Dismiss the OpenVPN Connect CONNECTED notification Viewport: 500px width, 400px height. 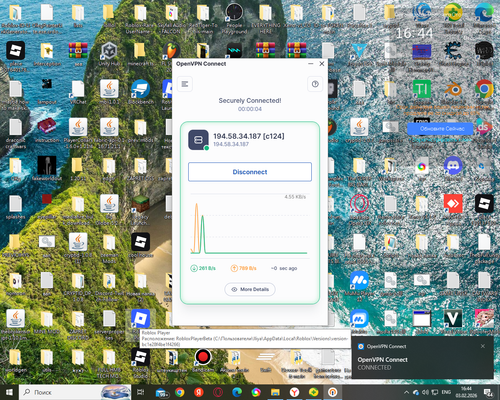483,346
